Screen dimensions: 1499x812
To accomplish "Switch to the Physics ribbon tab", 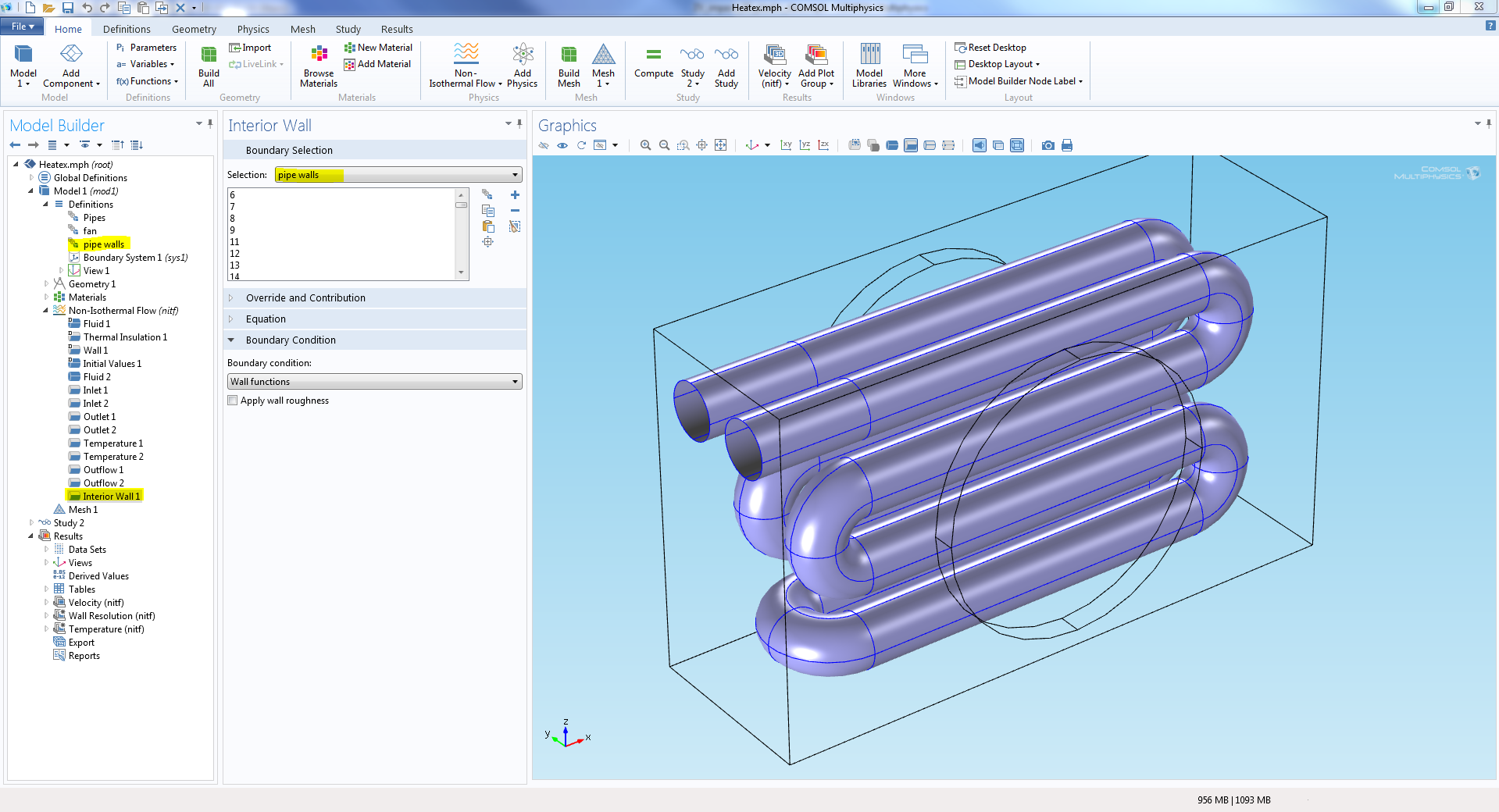I will (x=253, y=29).
